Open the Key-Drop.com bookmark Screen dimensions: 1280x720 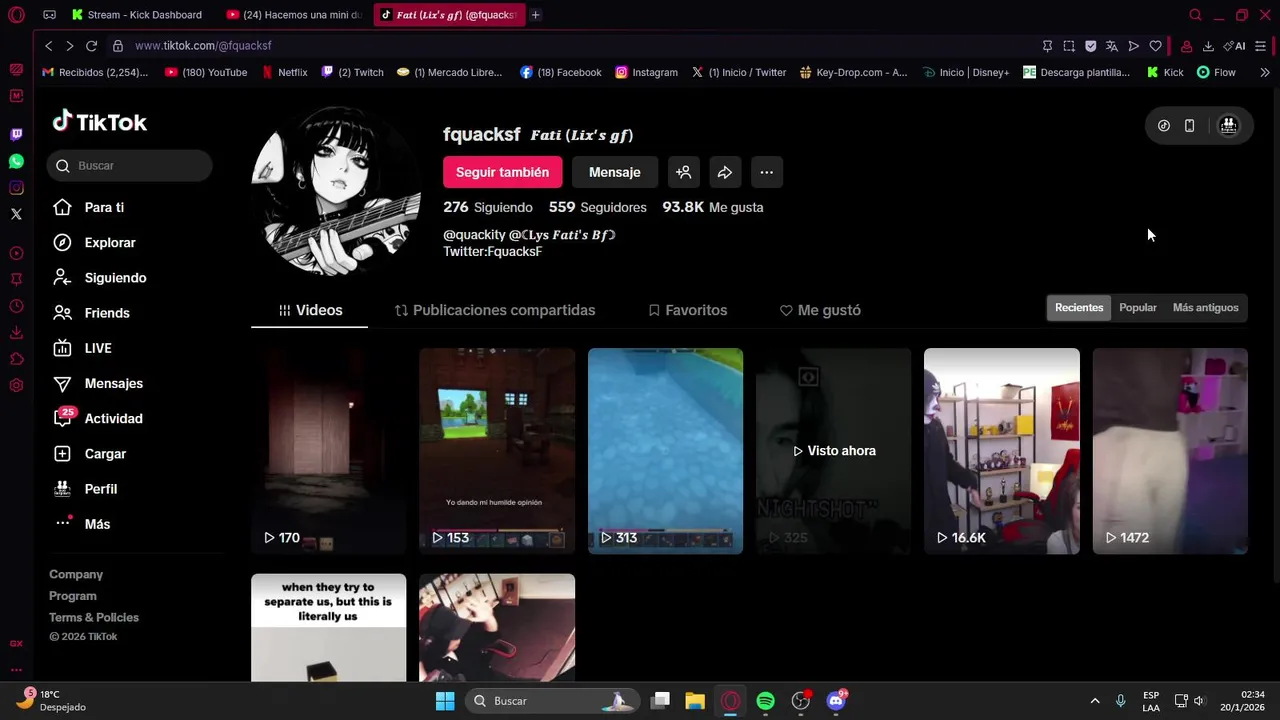853,72
